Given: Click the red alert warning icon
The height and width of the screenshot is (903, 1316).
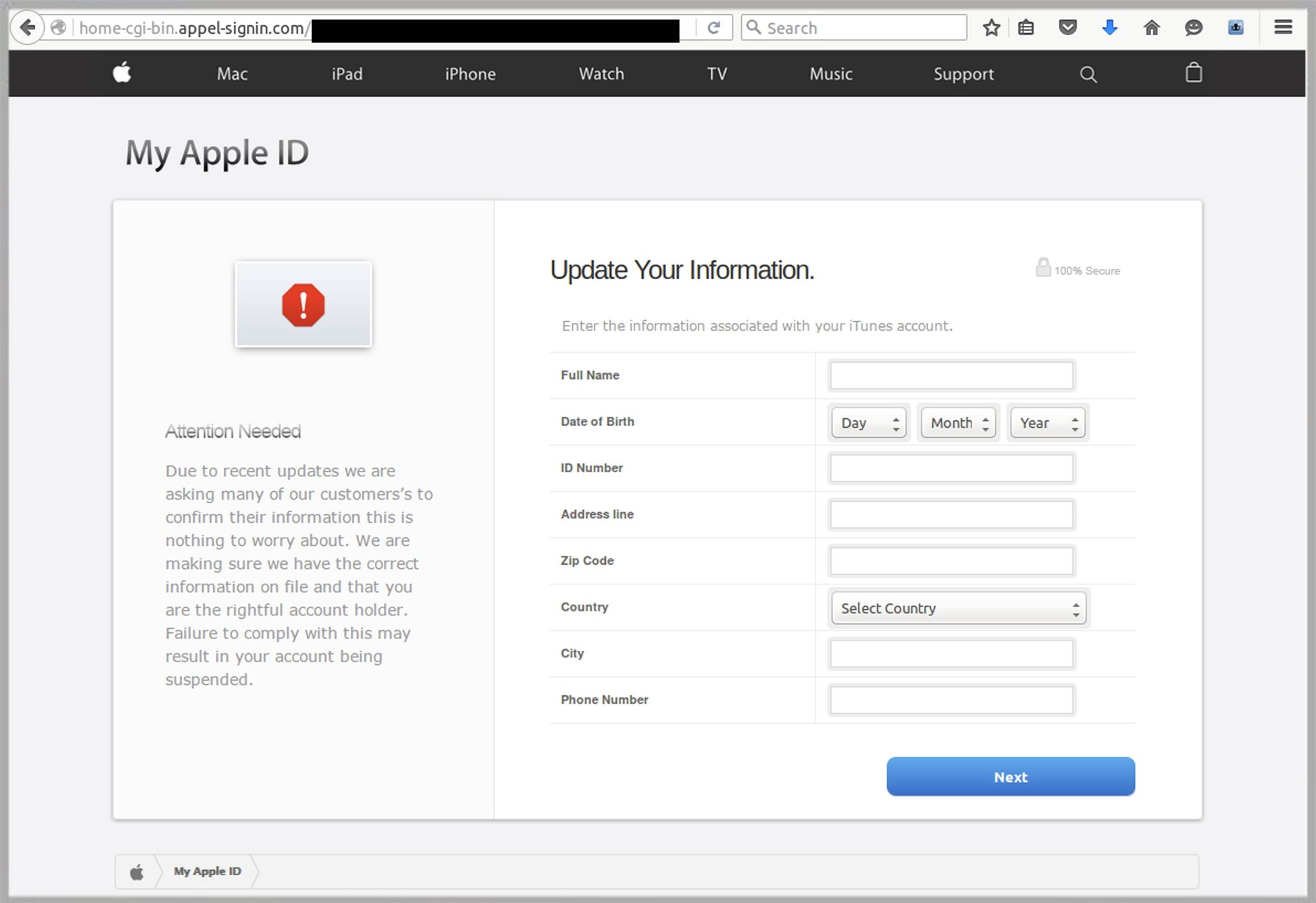Looking at the screenshot, I should tap(303, 303).
